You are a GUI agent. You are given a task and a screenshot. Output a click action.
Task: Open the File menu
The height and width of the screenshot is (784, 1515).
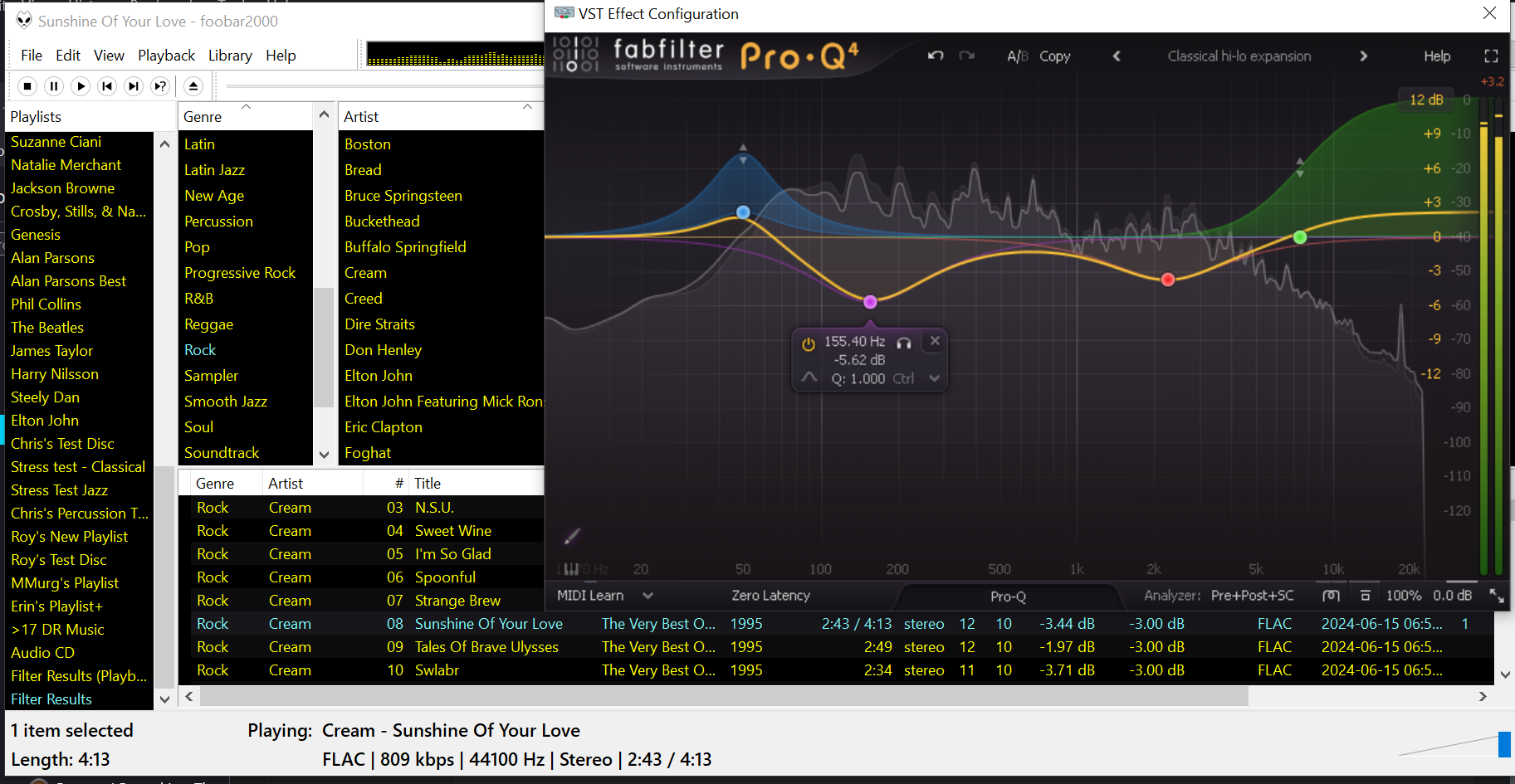32,56
